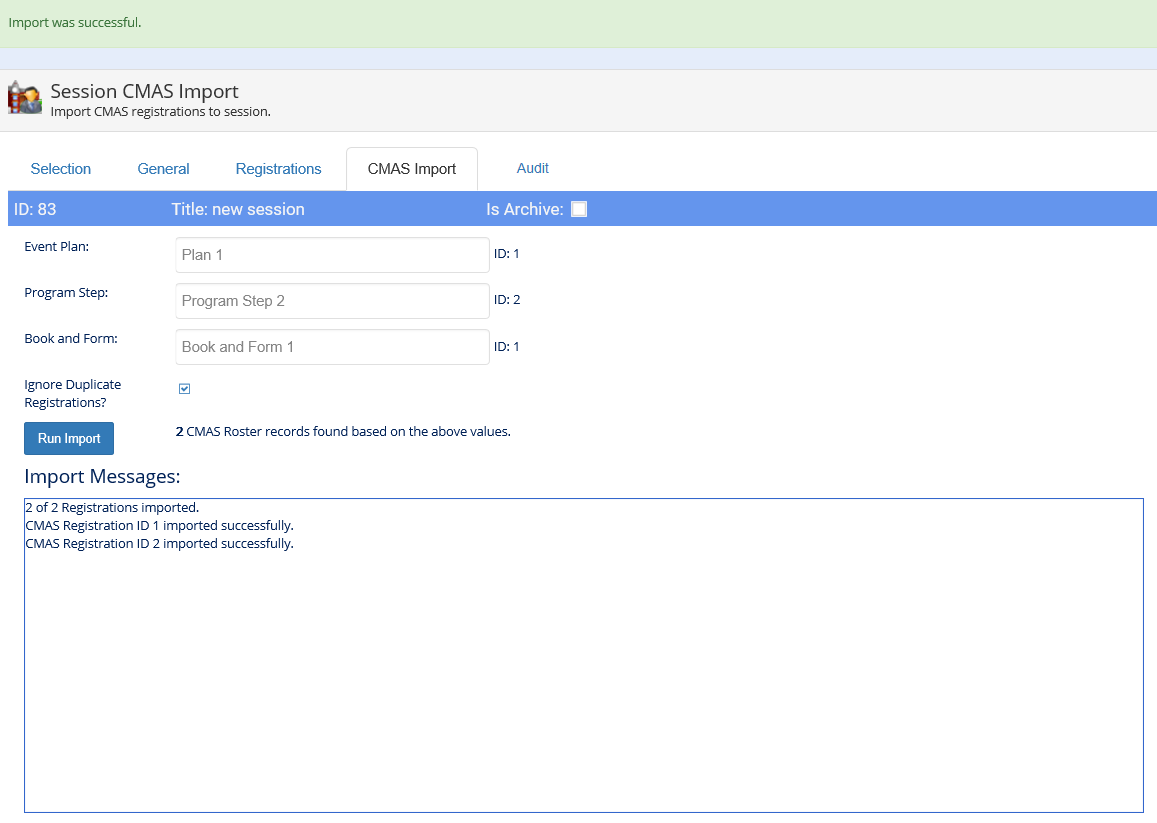The height and width of the screenshot is (823, 1157).
Task: Click the Session CMAS Import header icon
Action: point(25,98)
